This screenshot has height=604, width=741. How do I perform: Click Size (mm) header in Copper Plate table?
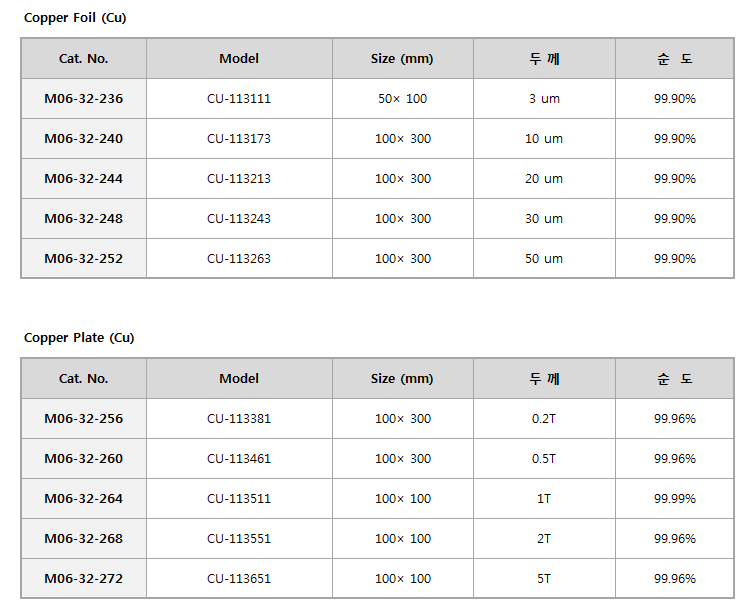(402, 379)
